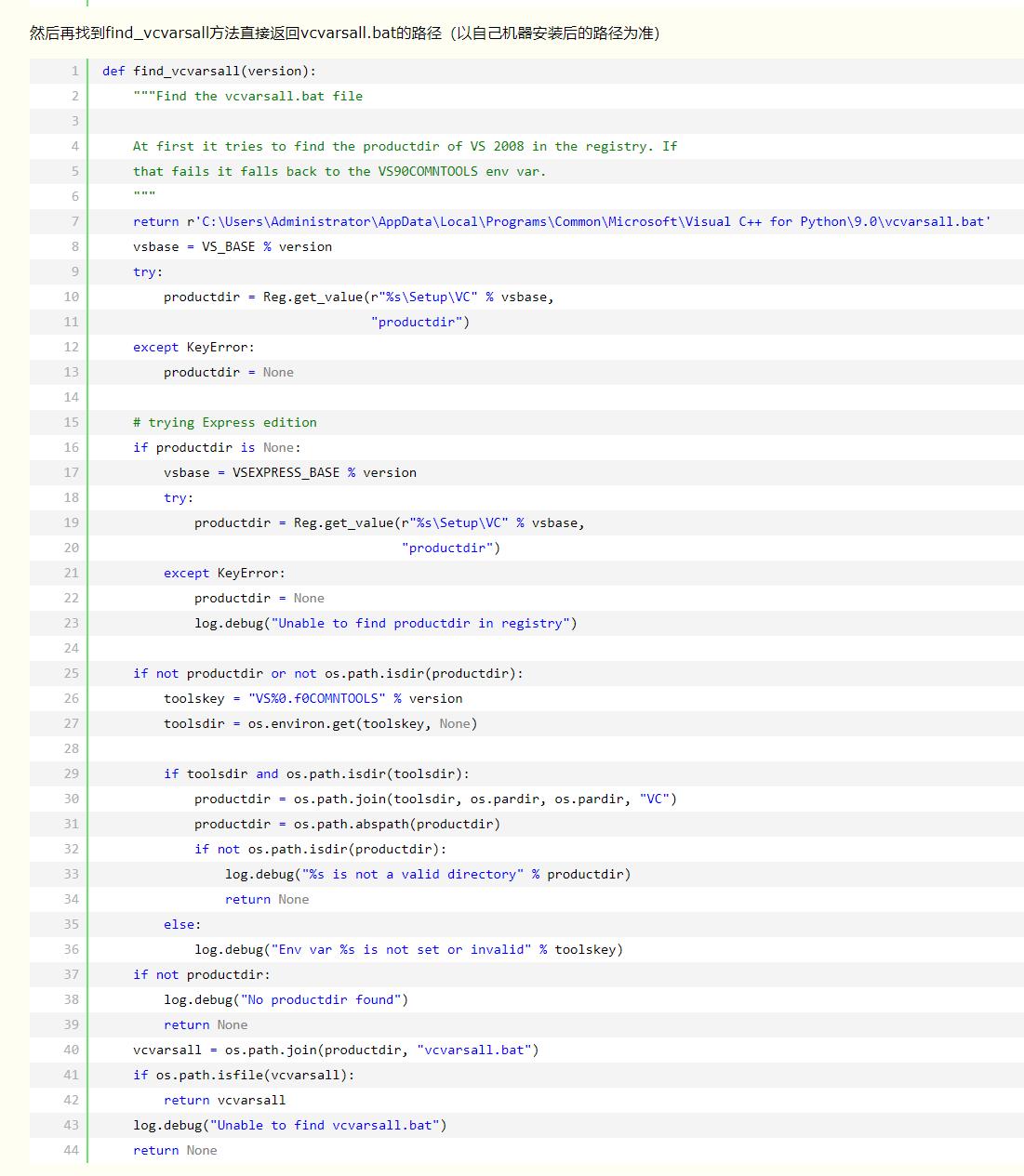
Task: Click the nested 'try:' on line 18
Action: (179, 497)
